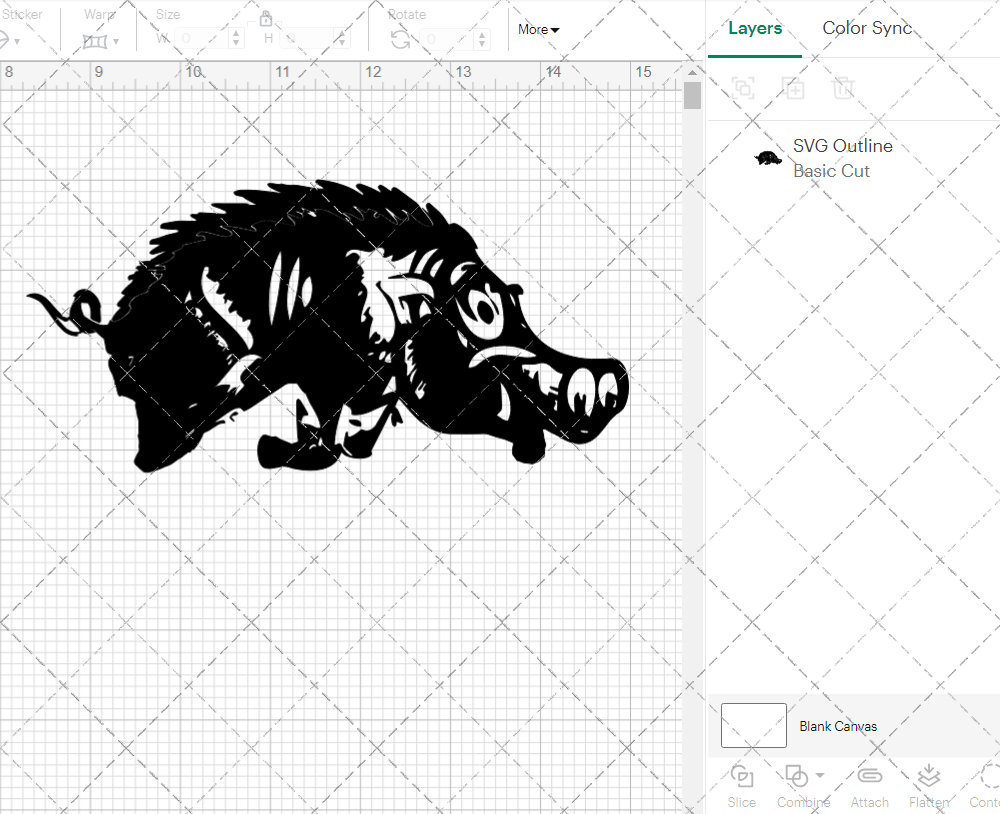Switch to the Color Sync tab
This screenshot has height=814, width=1000.
pos(867,28)
